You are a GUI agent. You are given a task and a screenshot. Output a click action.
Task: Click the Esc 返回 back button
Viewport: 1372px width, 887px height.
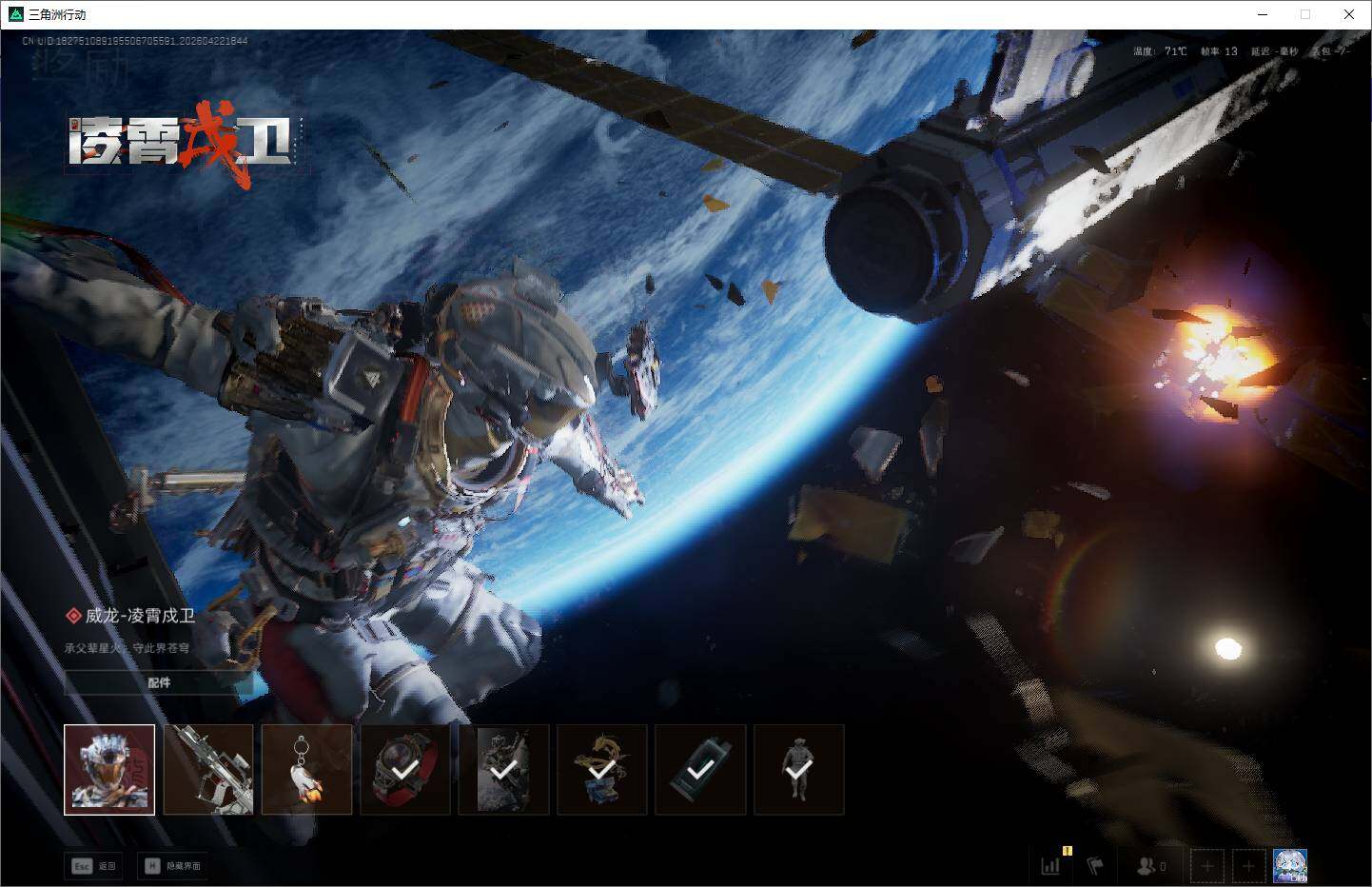(x=94, y=866)
